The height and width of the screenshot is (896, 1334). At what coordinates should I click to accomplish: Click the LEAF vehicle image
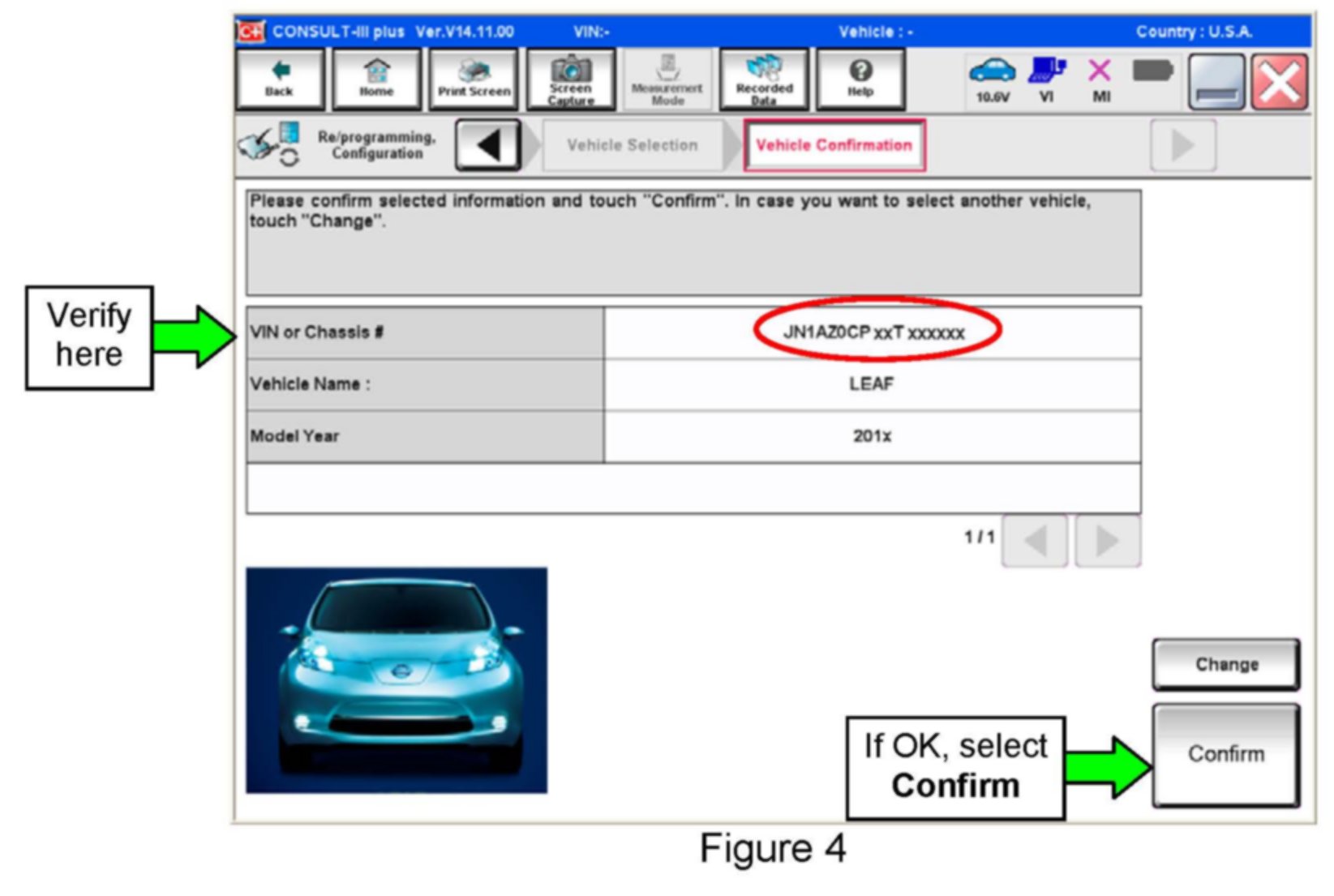(397, 680)
